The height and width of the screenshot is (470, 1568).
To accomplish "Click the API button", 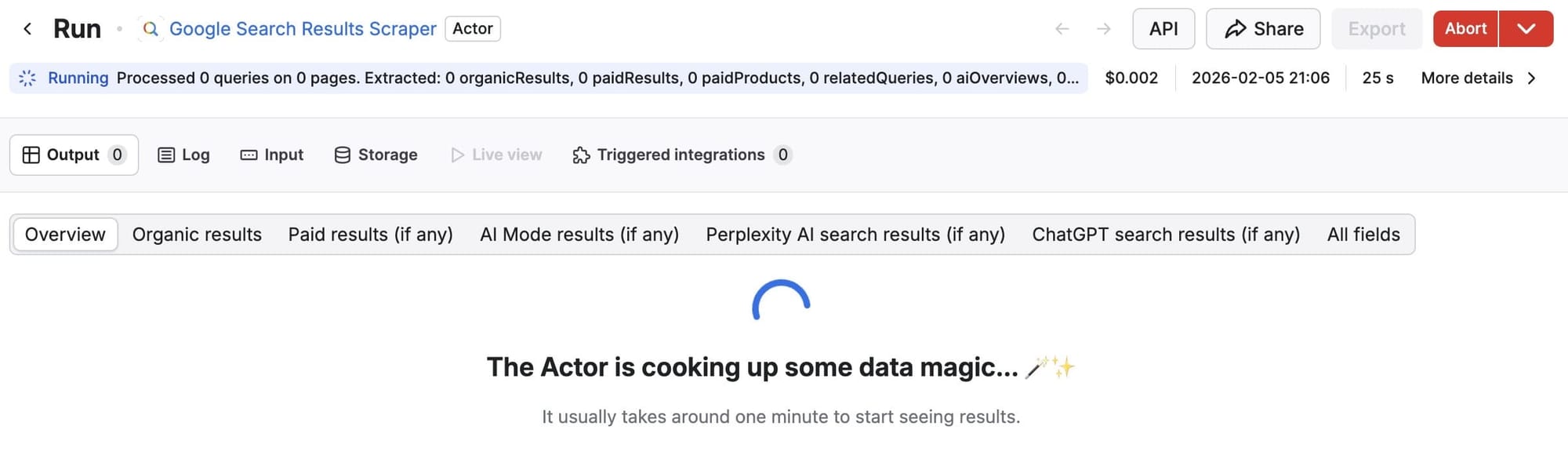I will 1163,28.
